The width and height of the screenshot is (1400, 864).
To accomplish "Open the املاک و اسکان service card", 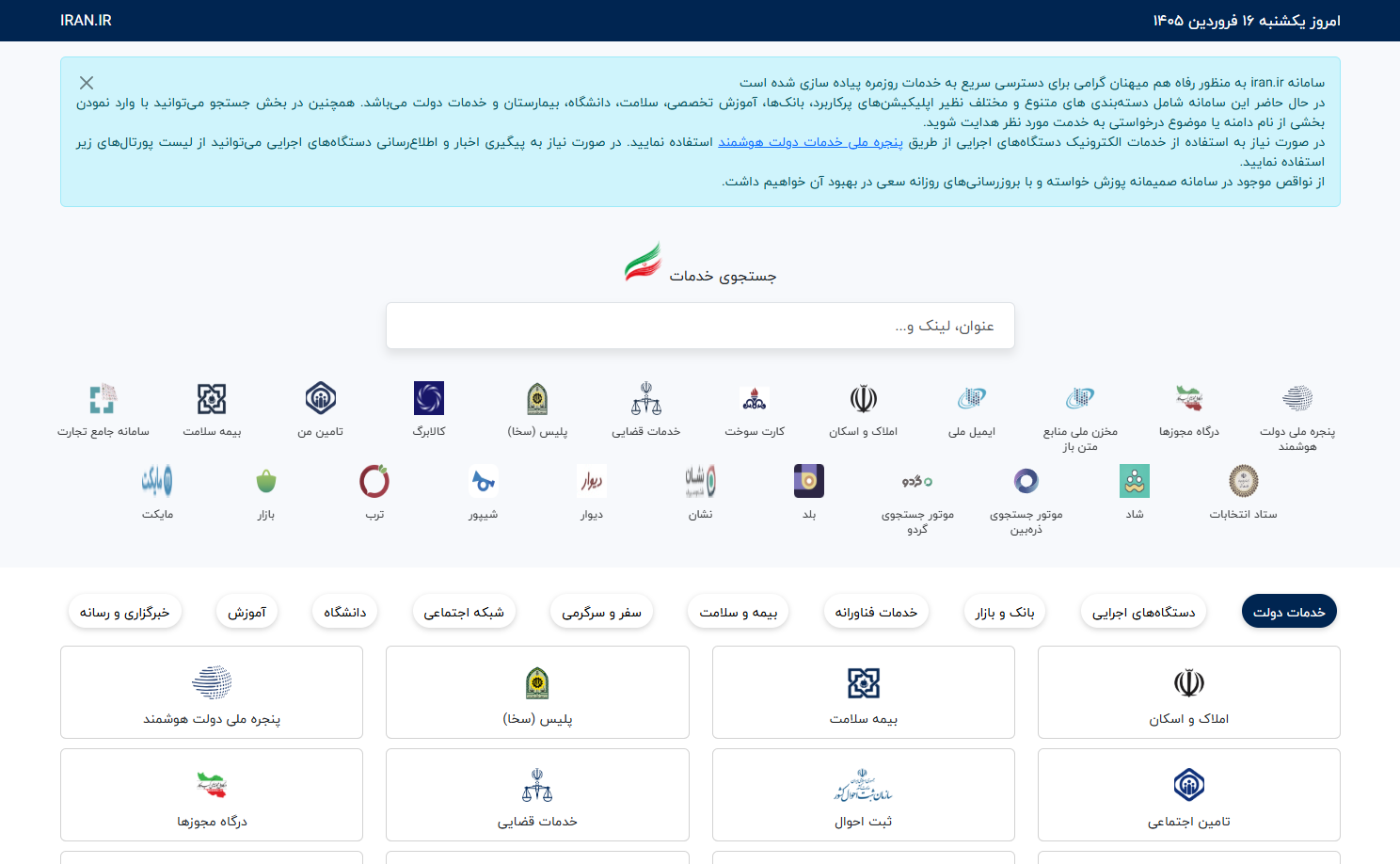I will [x=1189, y=693].
